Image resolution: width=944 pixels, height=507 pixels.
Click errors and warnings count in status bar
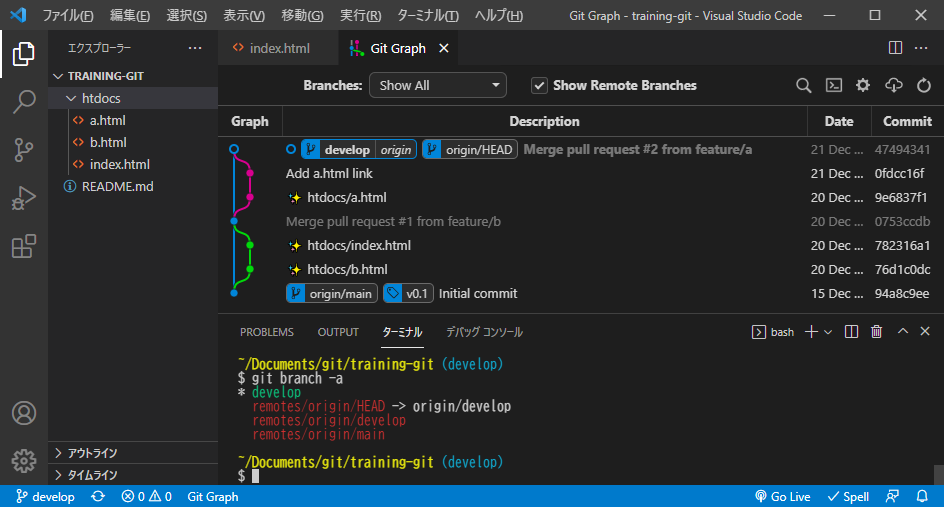tap(146, 497)
